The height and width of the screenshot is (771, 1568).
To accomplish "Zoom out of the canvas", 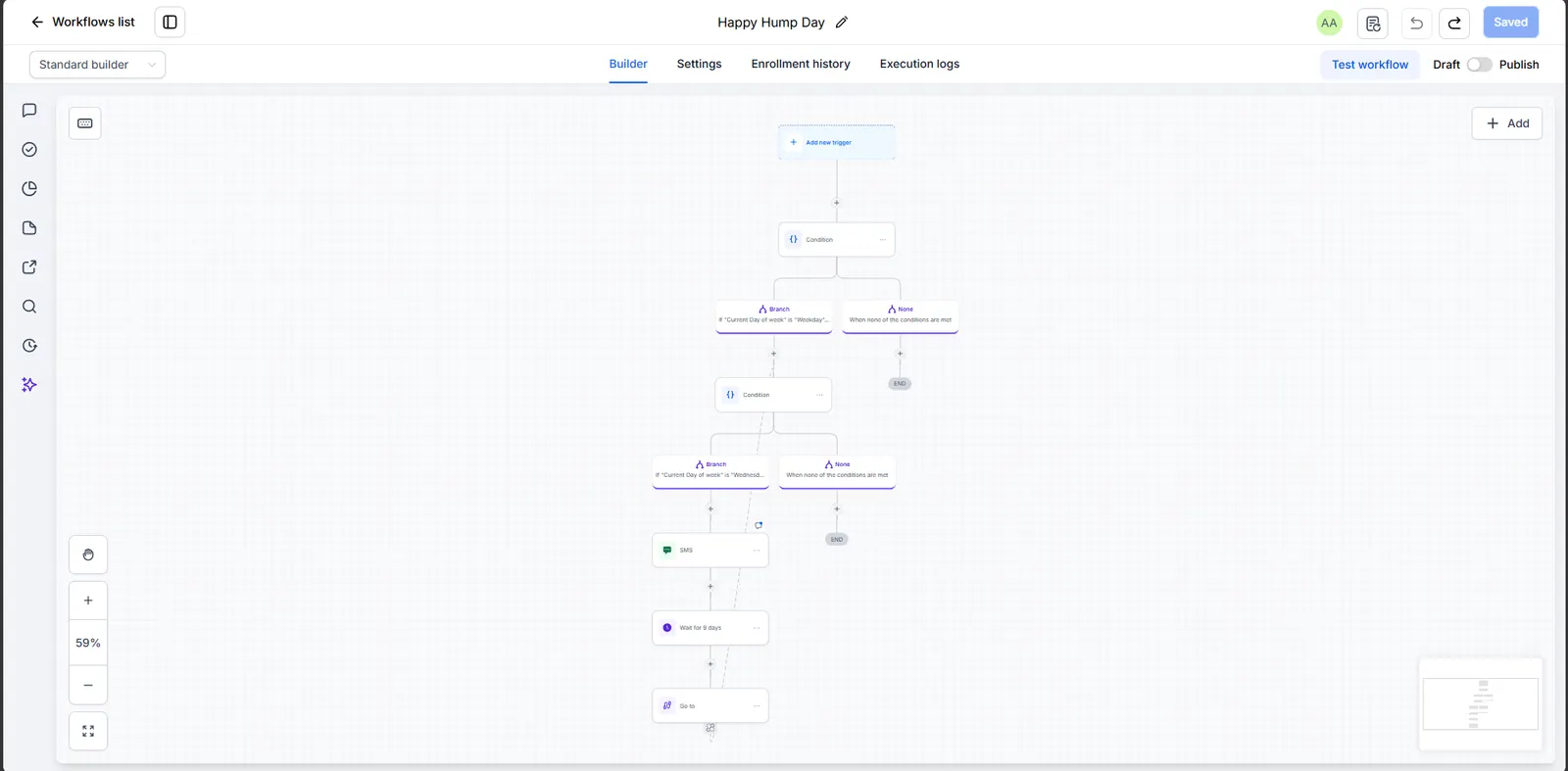I will click(x=88, y=686).
